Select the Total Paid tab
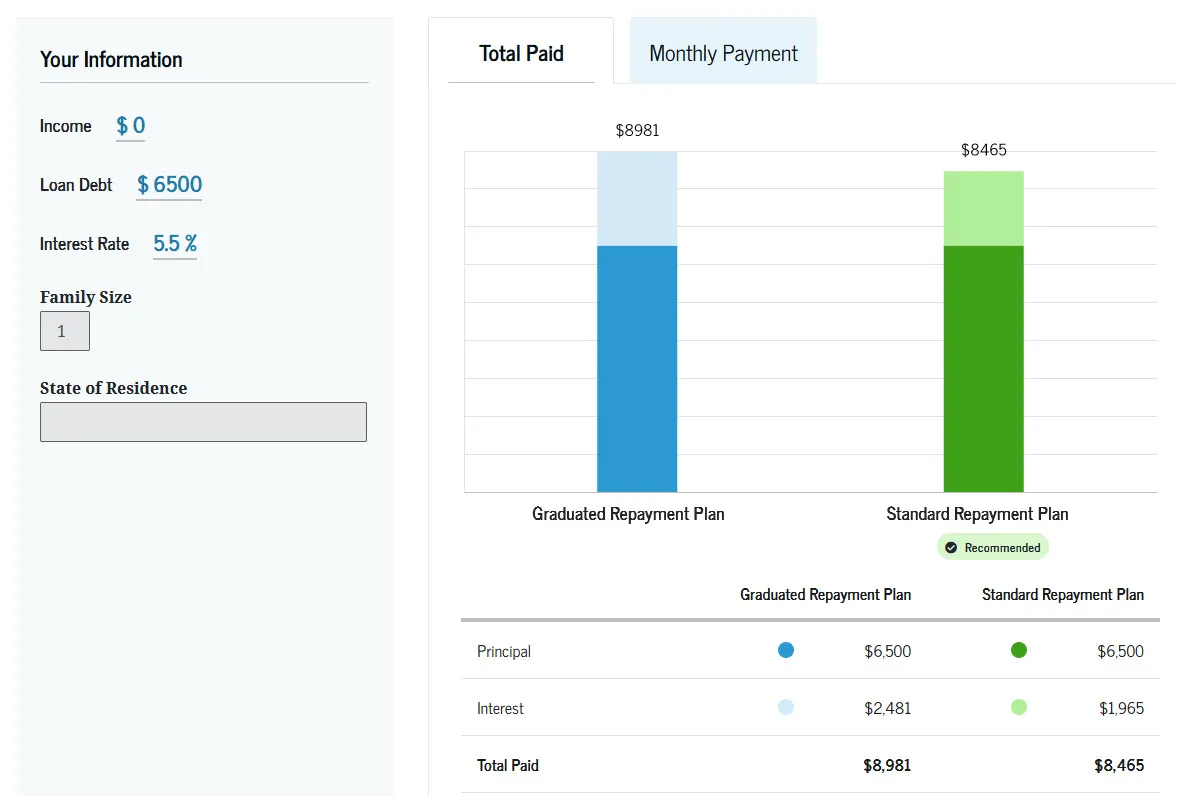Image resolution: width=1177 pixels, height=796 pixels. pyautogui.click(x=521, y=52)
